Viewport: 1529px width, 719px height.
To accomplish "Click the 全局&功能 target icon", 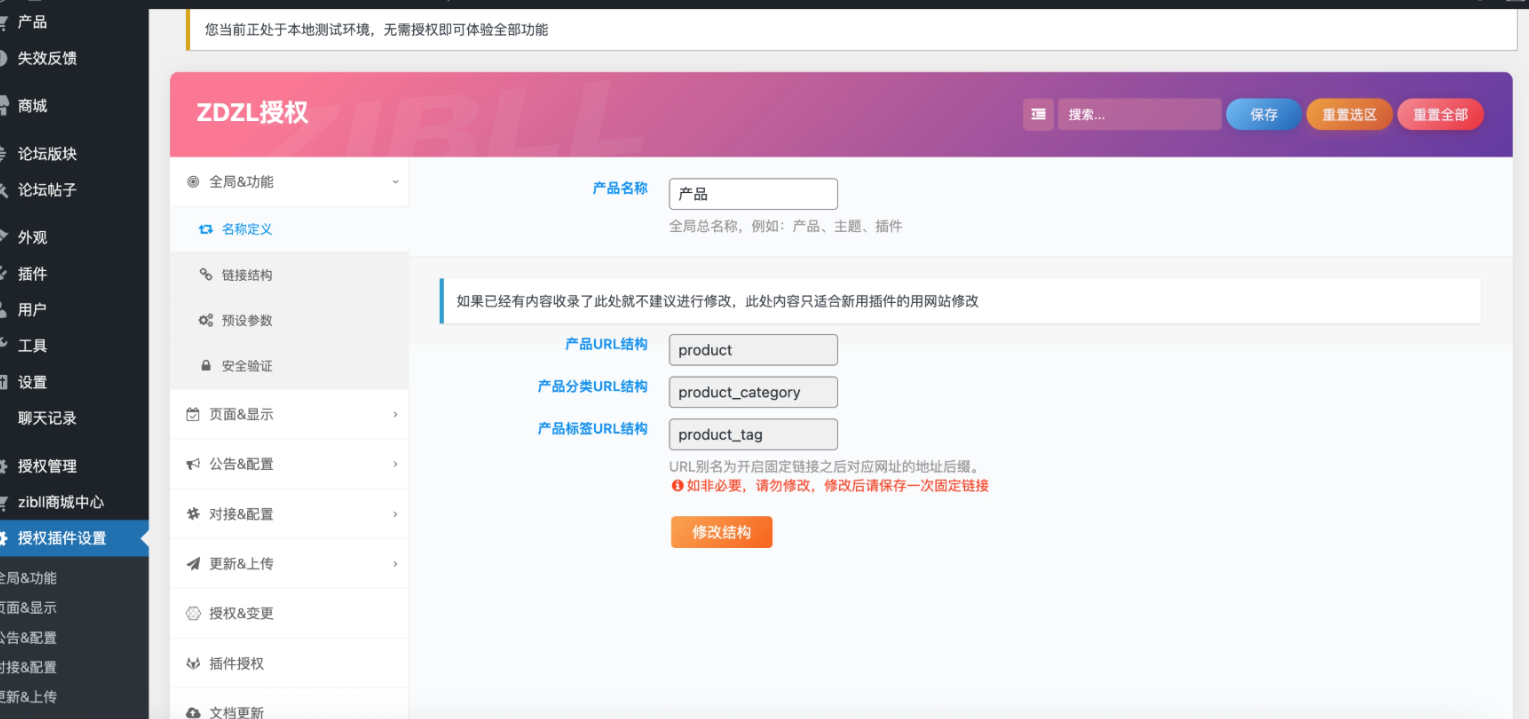I will (x=193, y=182).
